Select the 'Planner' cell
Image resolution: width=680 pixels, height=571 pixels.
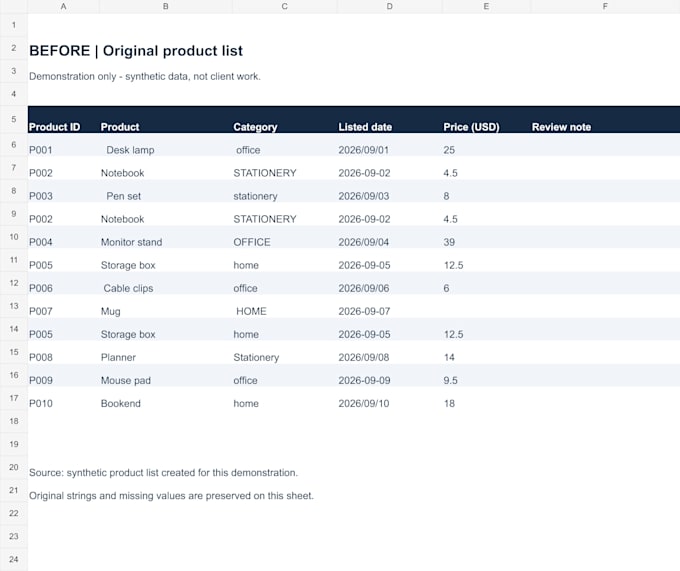point(166,352)
